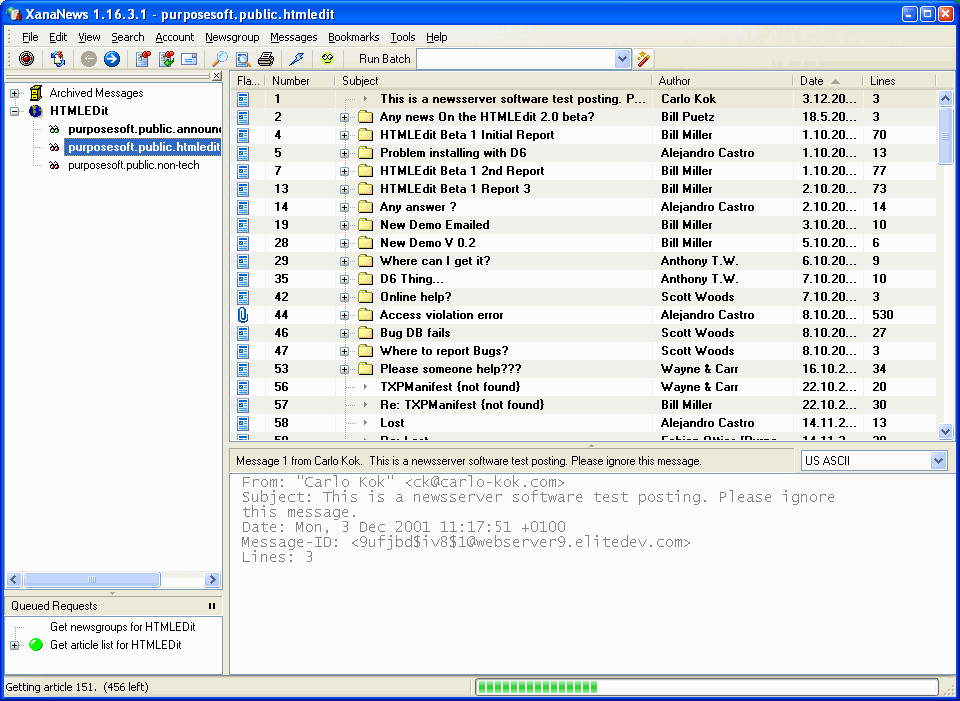Print using the printer toolbar icon
Screen dimensions: 960x701
click(265, 59)
